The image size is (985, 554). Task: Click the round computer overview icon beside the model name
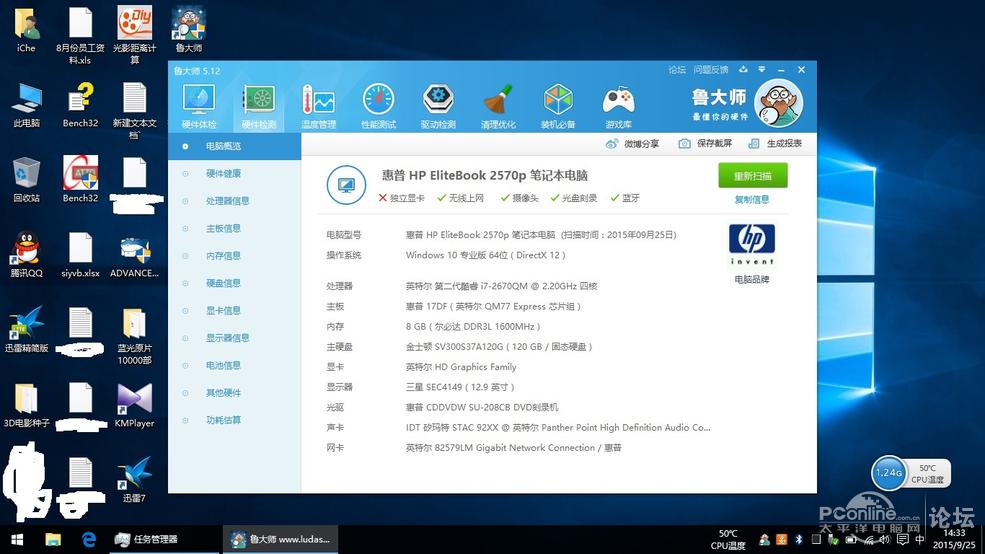[346, 185]
